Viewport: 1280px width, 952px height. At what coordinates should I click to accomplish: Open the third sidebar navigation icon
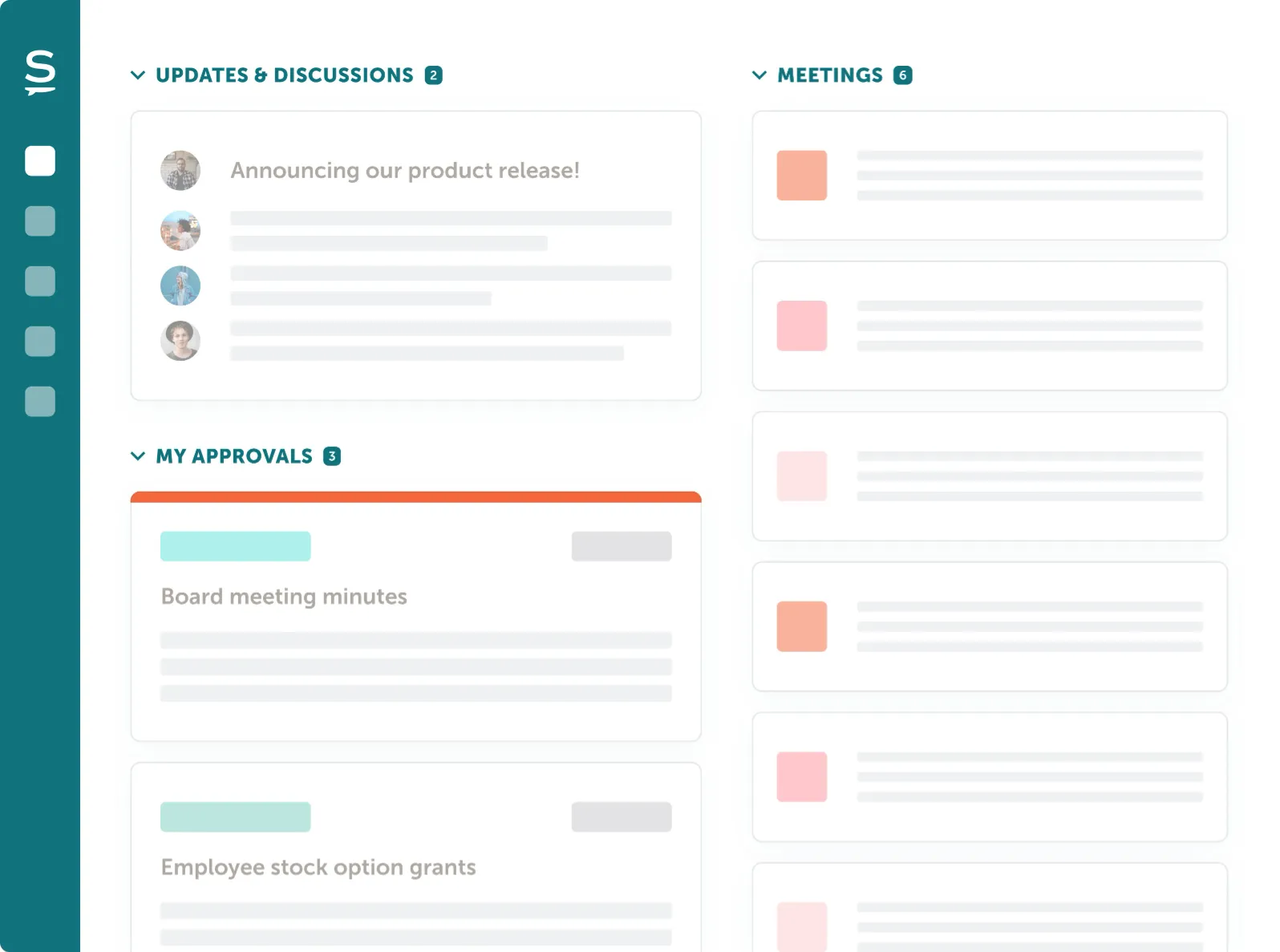click(x=40, y=281)
